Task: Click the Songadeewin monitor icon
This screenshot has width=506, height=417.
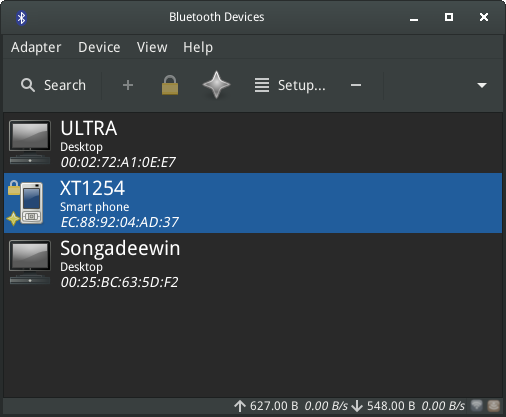Action: [30, 262]
